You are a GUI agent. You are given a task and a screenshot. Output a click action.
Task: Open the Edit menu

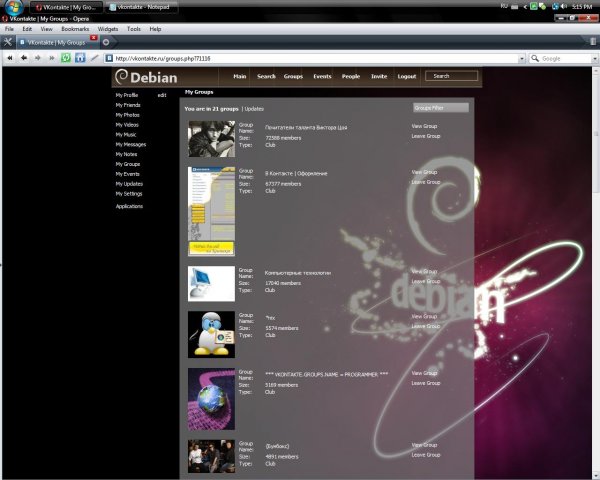tap(27, 29)
